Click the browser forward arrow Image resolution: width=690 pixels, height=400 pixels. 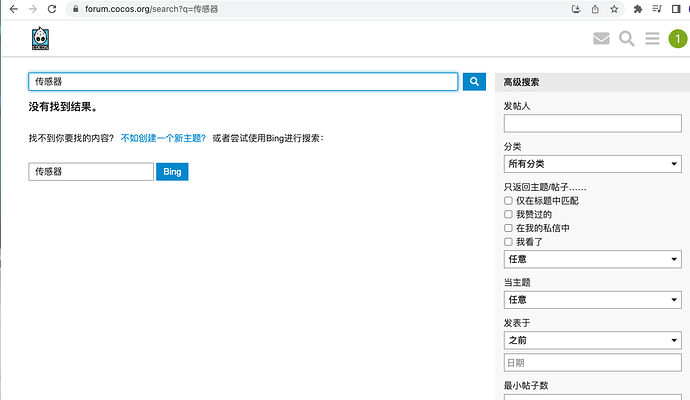click(33, 9)
